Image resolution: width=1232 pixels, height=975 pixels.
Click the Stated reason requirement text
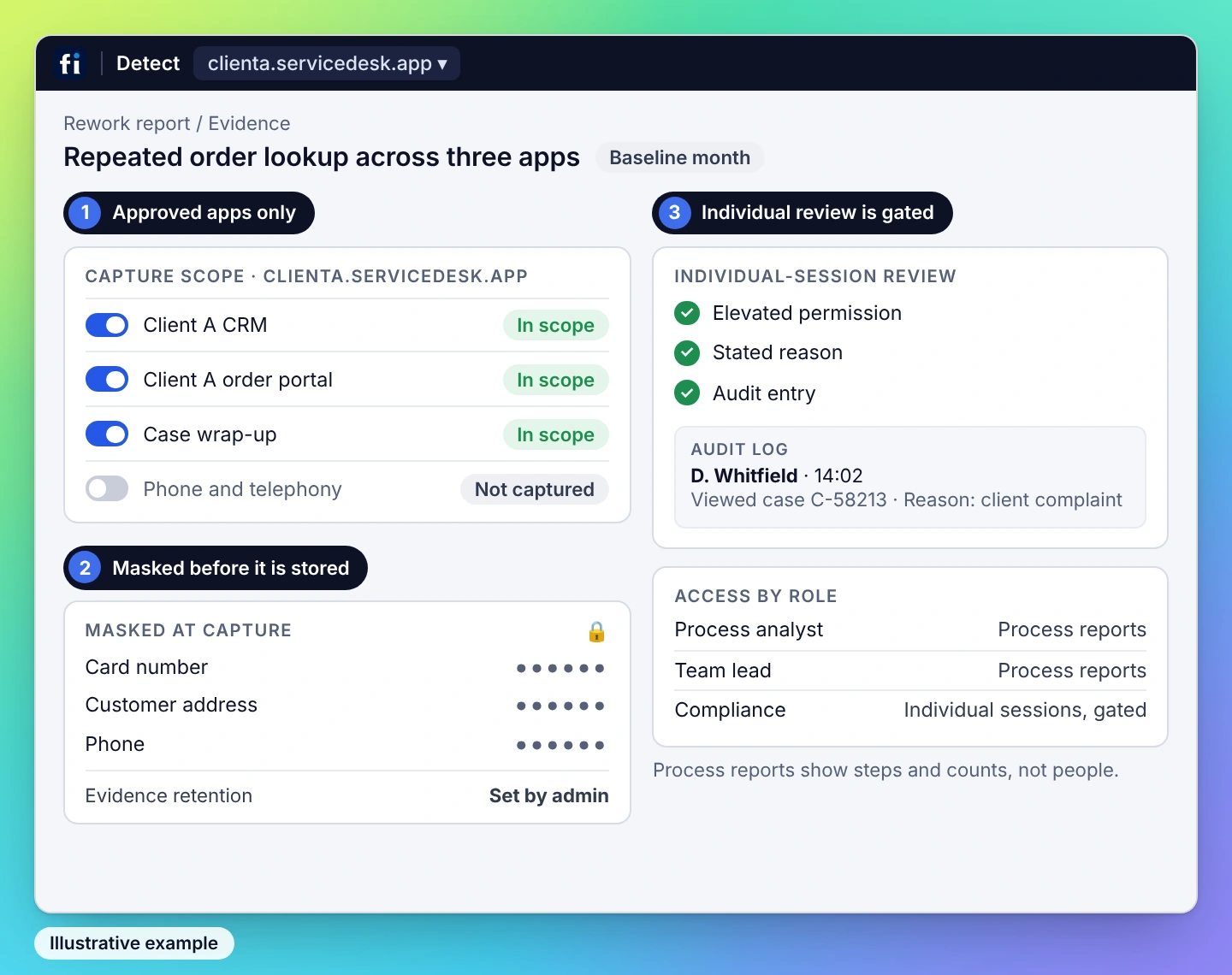(778, 352)
